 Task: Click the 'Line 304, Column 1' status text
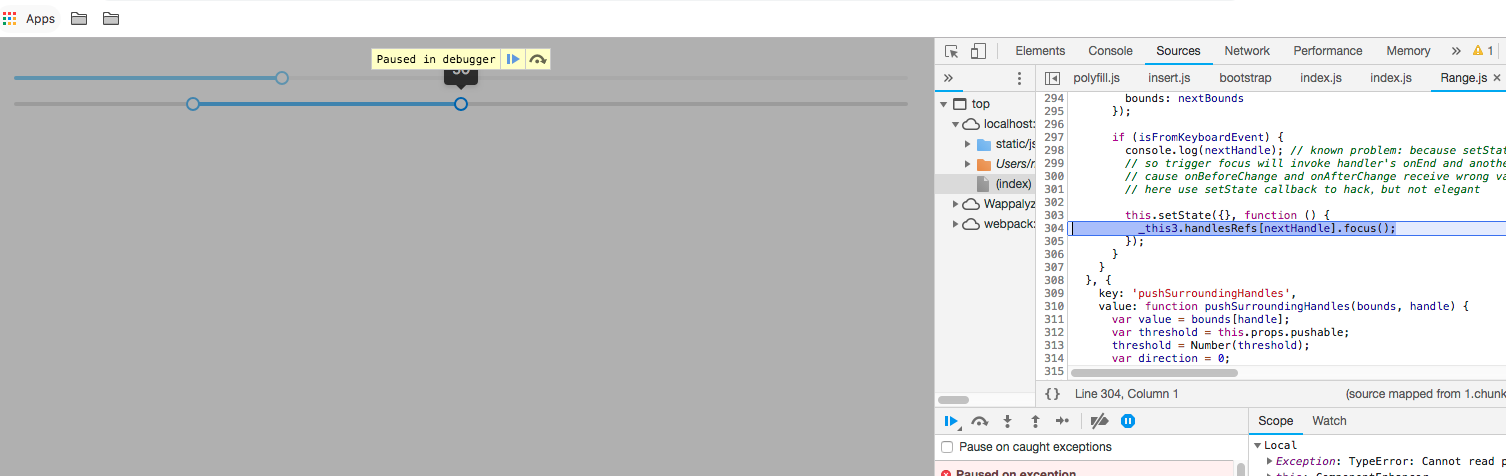point(1125,394)
